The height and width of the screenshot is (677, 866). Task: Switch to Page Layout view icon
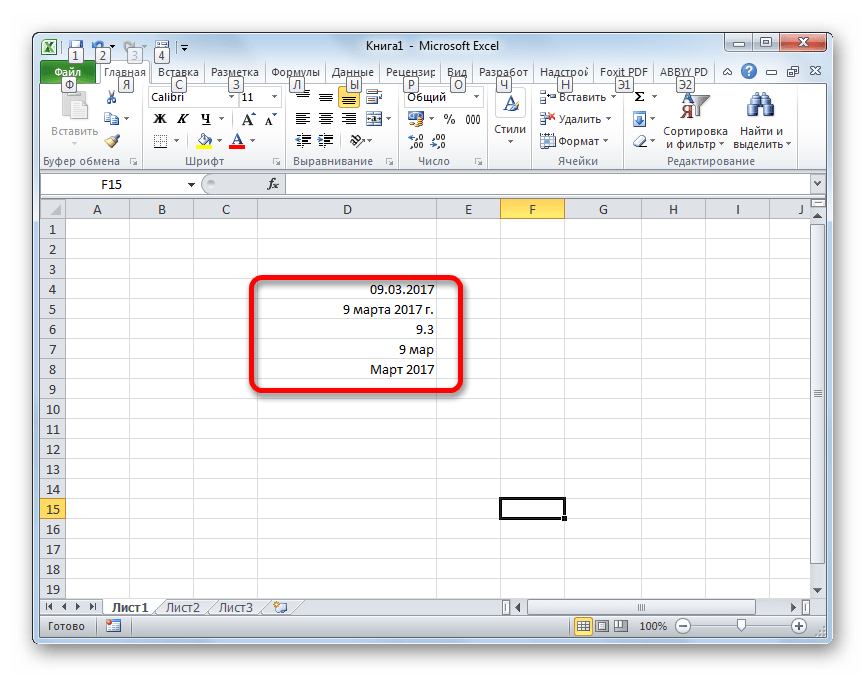point(603,626)
